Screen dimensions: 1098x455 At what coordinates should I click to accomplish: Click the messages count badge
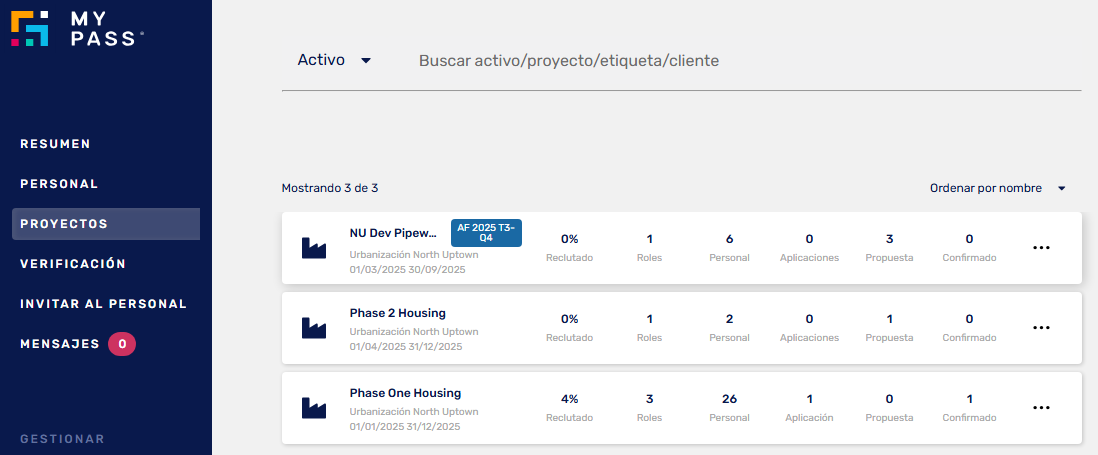(122, 344)
